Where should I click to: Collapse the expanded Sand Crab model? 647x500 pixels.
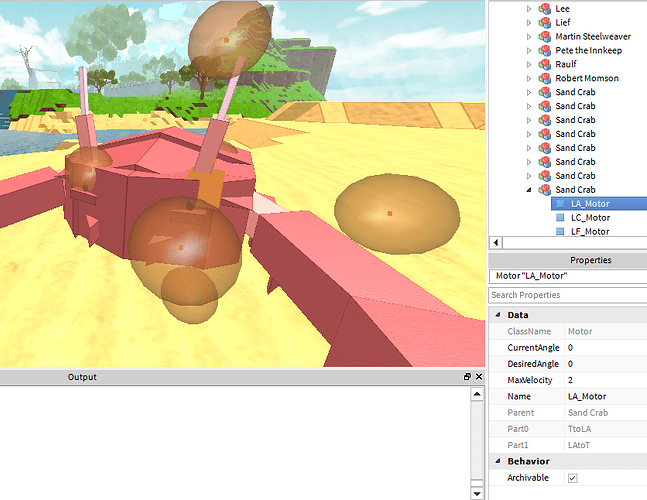(x=529, y=190)
